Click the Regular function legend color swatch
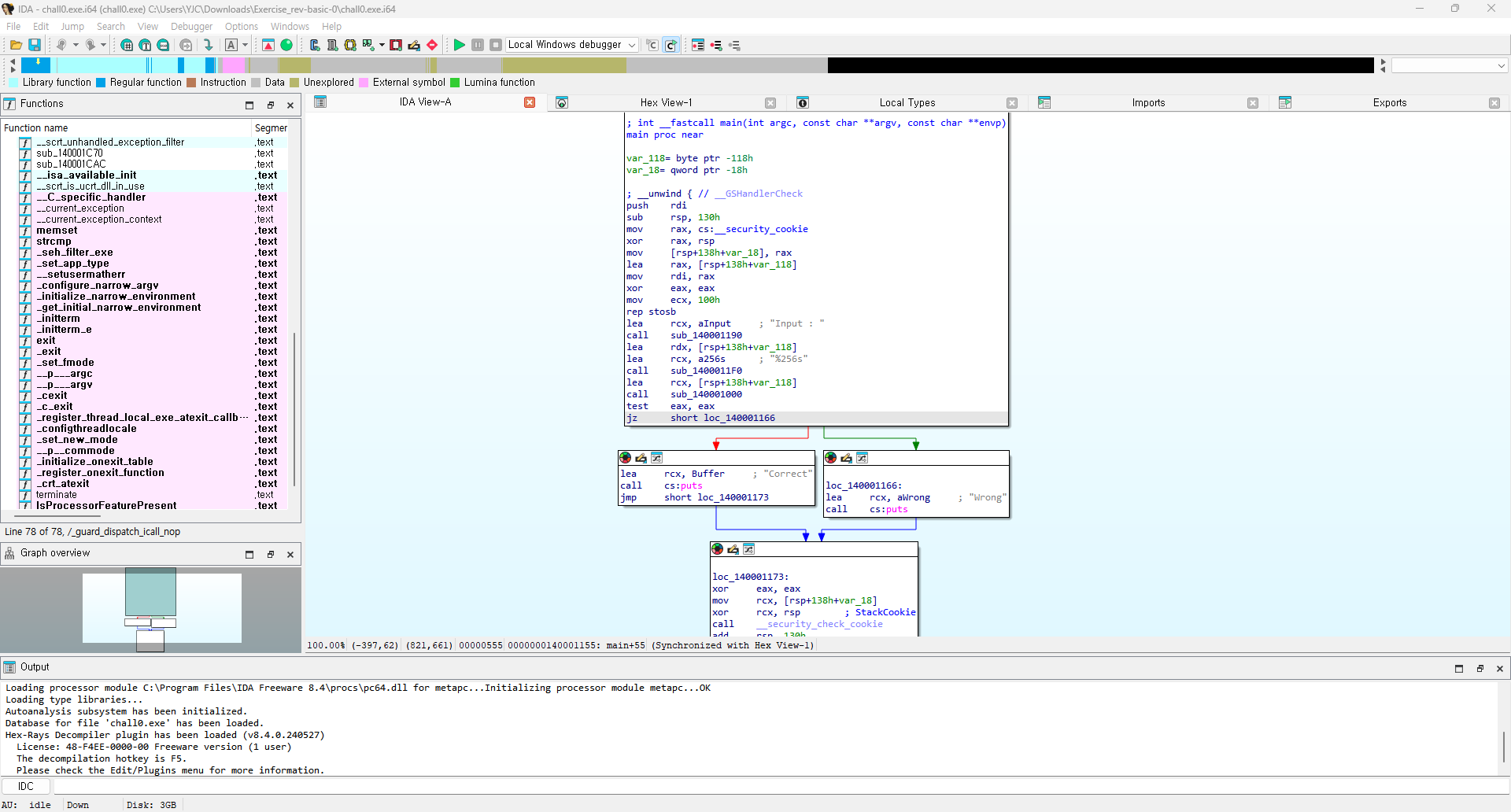Screen dimensions: 1511x812 [x=101, y=83]
